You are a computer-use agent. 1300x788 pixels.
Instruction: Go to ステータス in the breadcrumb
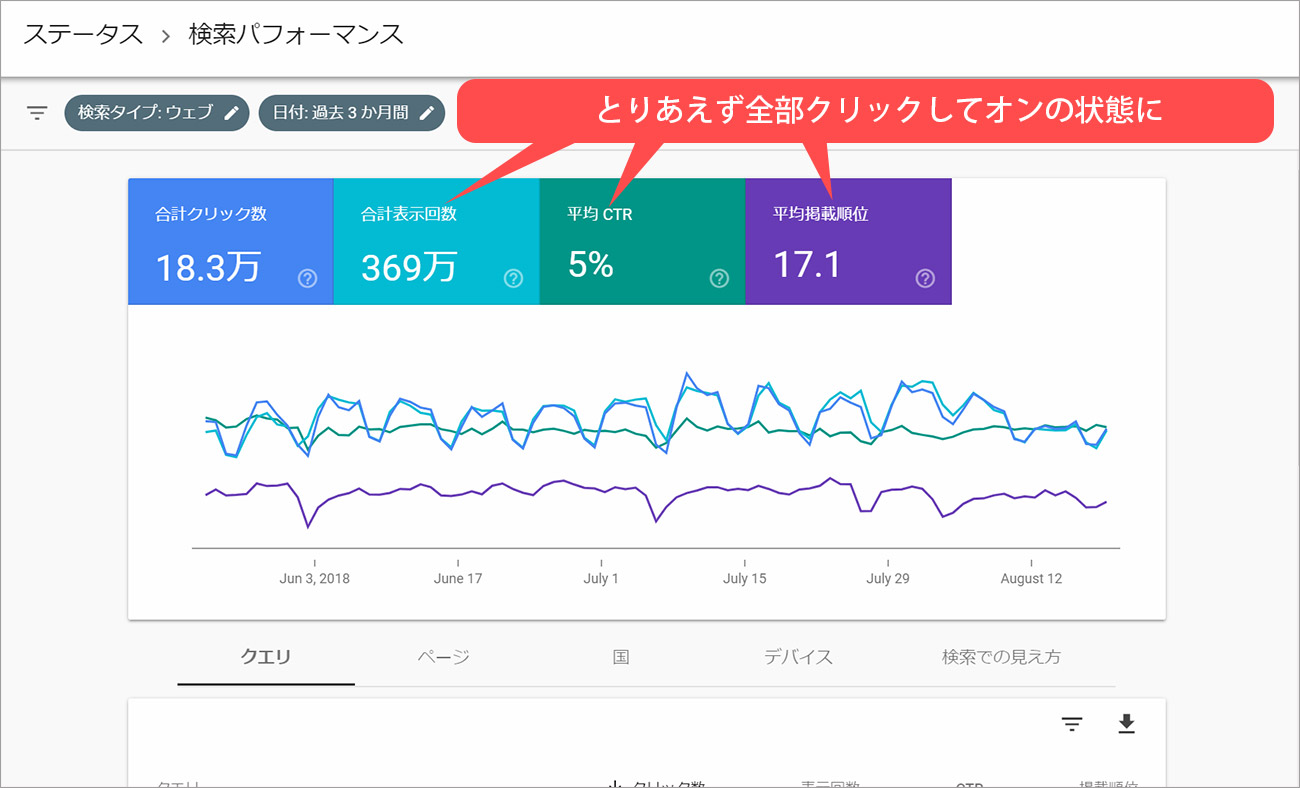tap(83, 35)
